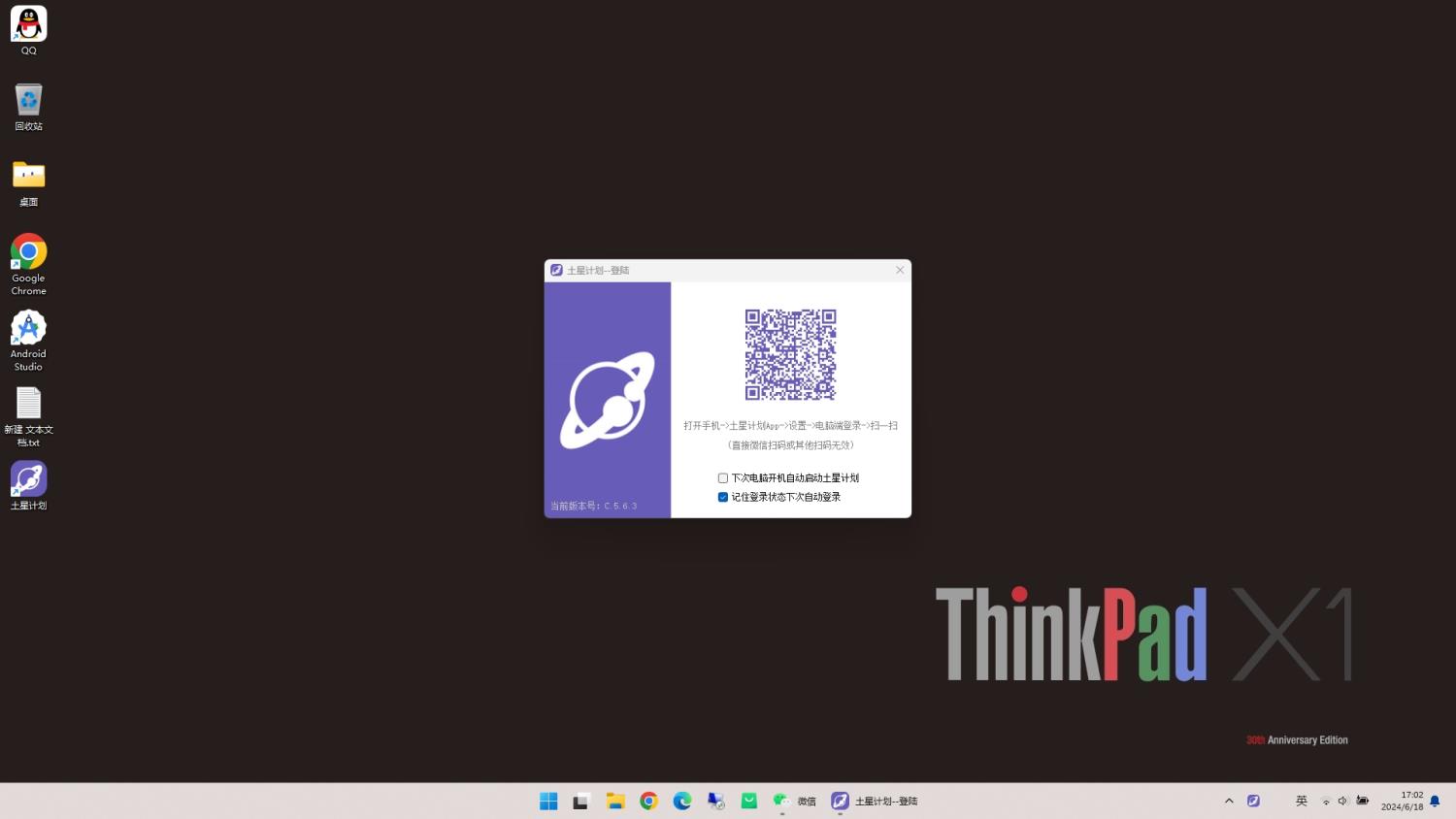Viewport: 1456px width, 819px height.
Task: Toggle the 英 input method indicator
Action: click(x=1302, y=801)
